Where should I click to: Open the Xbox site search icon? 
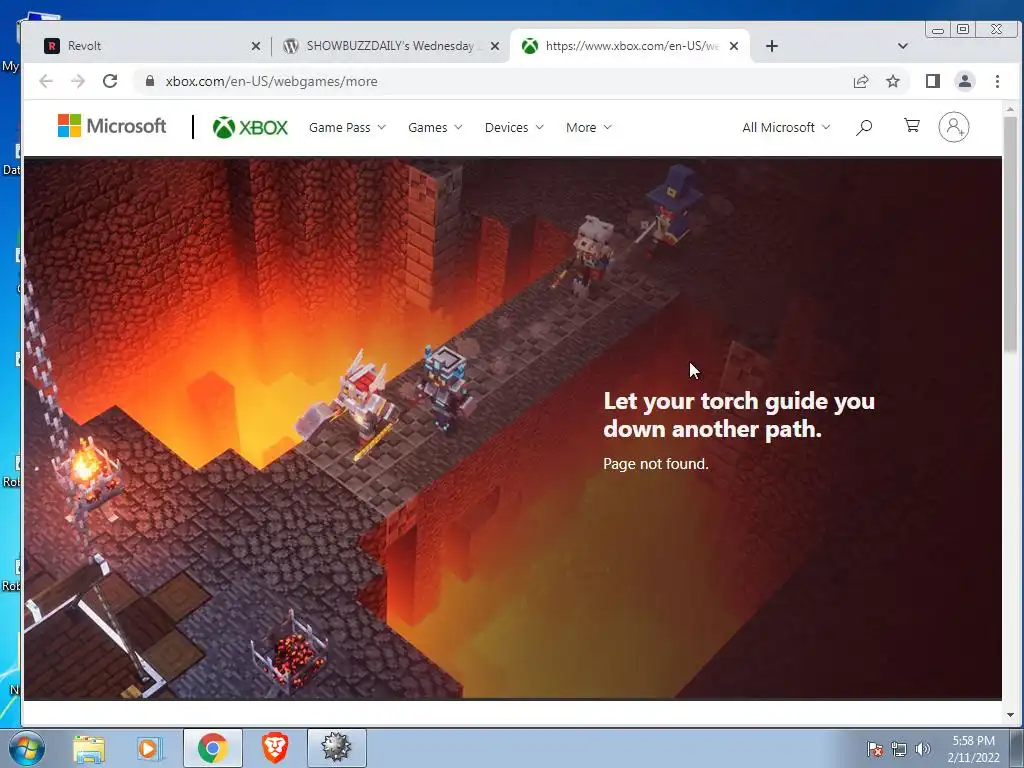pyautogui.click(x=864, y=127)
